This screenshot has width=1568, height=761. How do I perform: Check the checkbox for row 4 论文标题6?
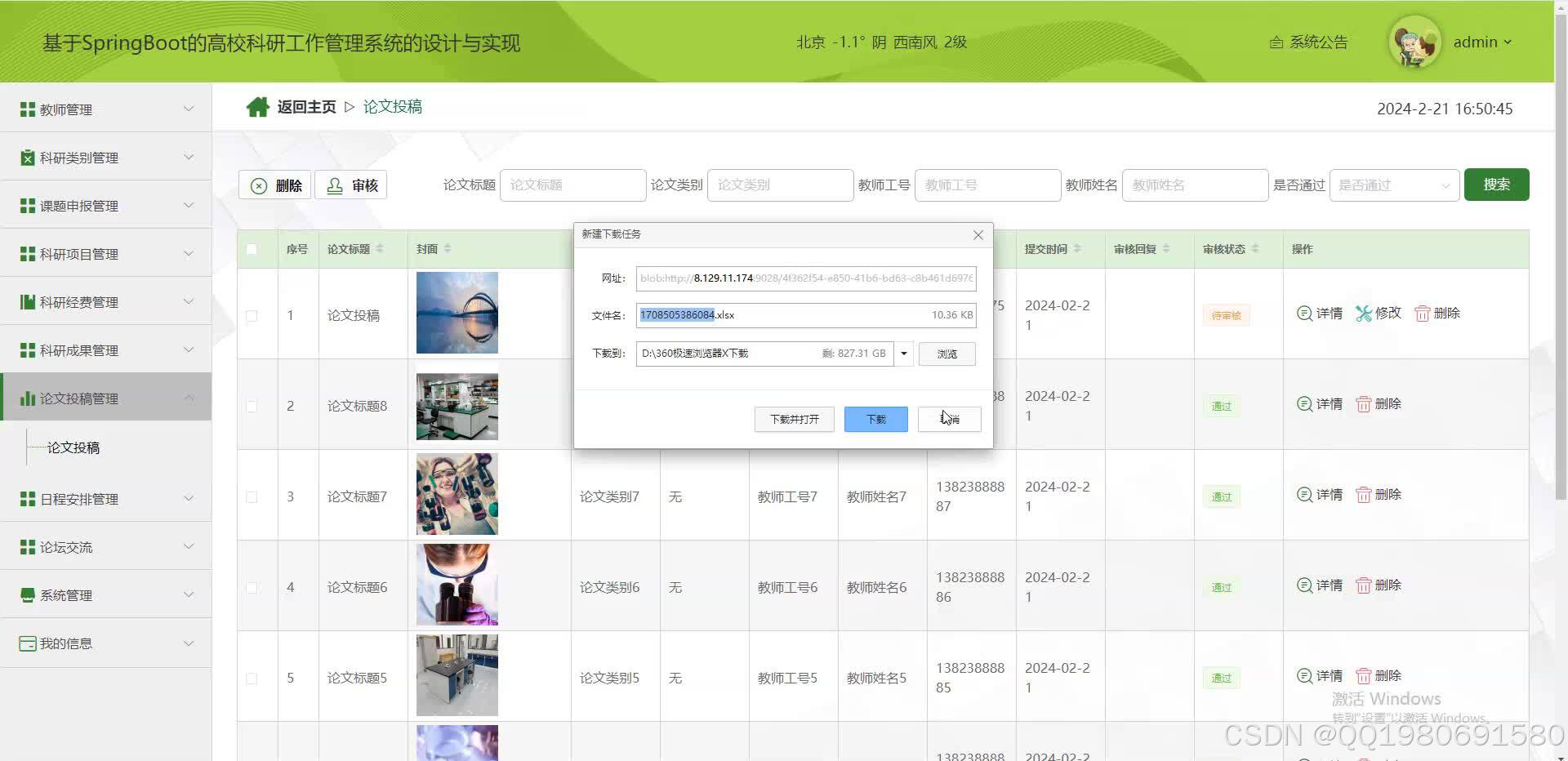pyautogui.click(x=252, y=587)
